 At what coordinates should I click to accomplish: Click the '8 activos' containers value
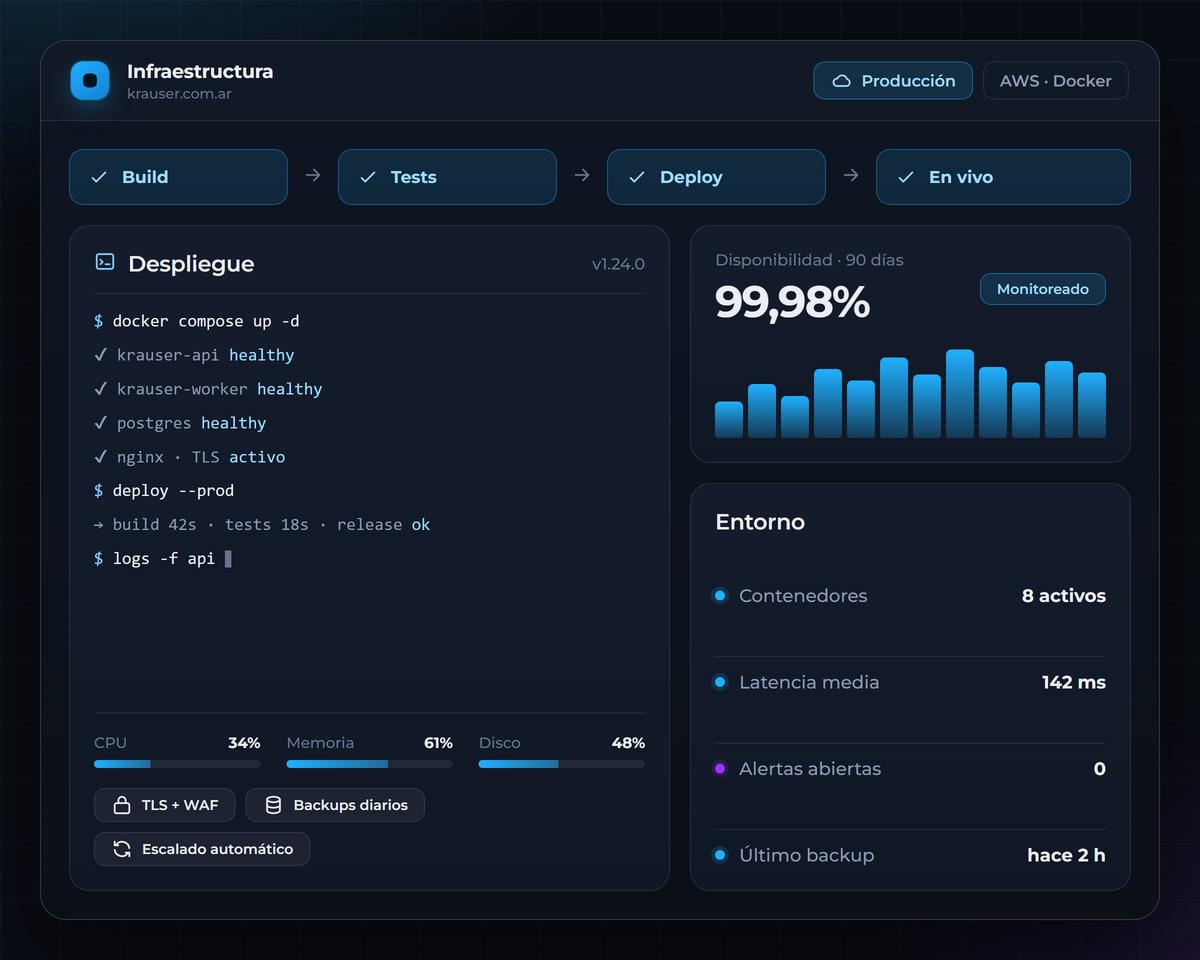pyautogui.click(x=1064, y=596)
